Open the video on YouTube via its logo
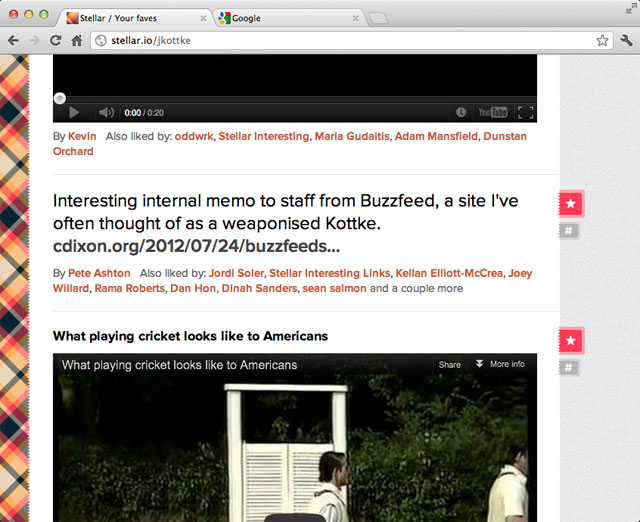Image resolution: width=640 pixels, height=522 pixels. pyautogui.click(x=492, y=113)
